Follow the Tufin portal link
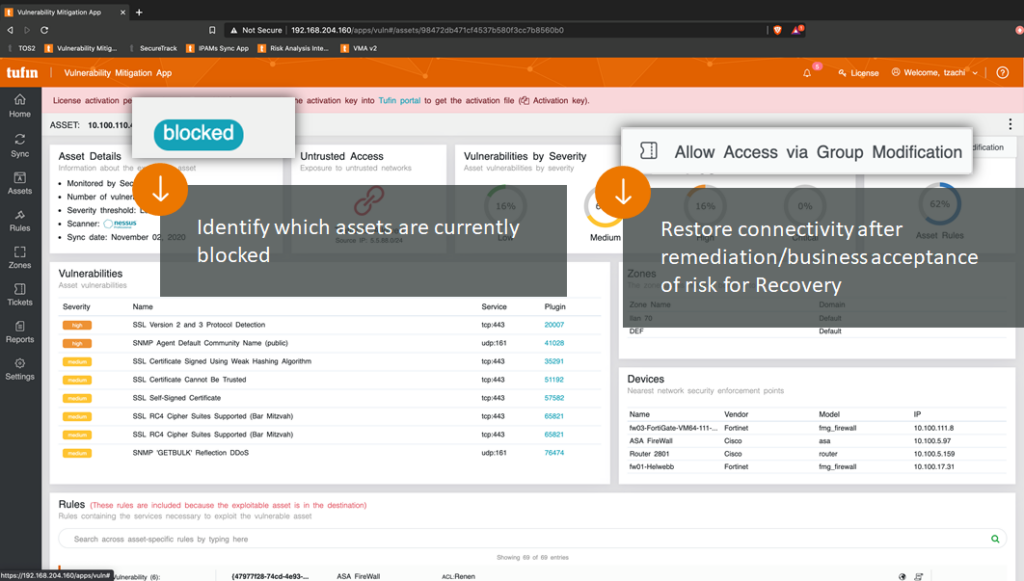This screenshot has height=581, width=1024. (x=399, y=101)
